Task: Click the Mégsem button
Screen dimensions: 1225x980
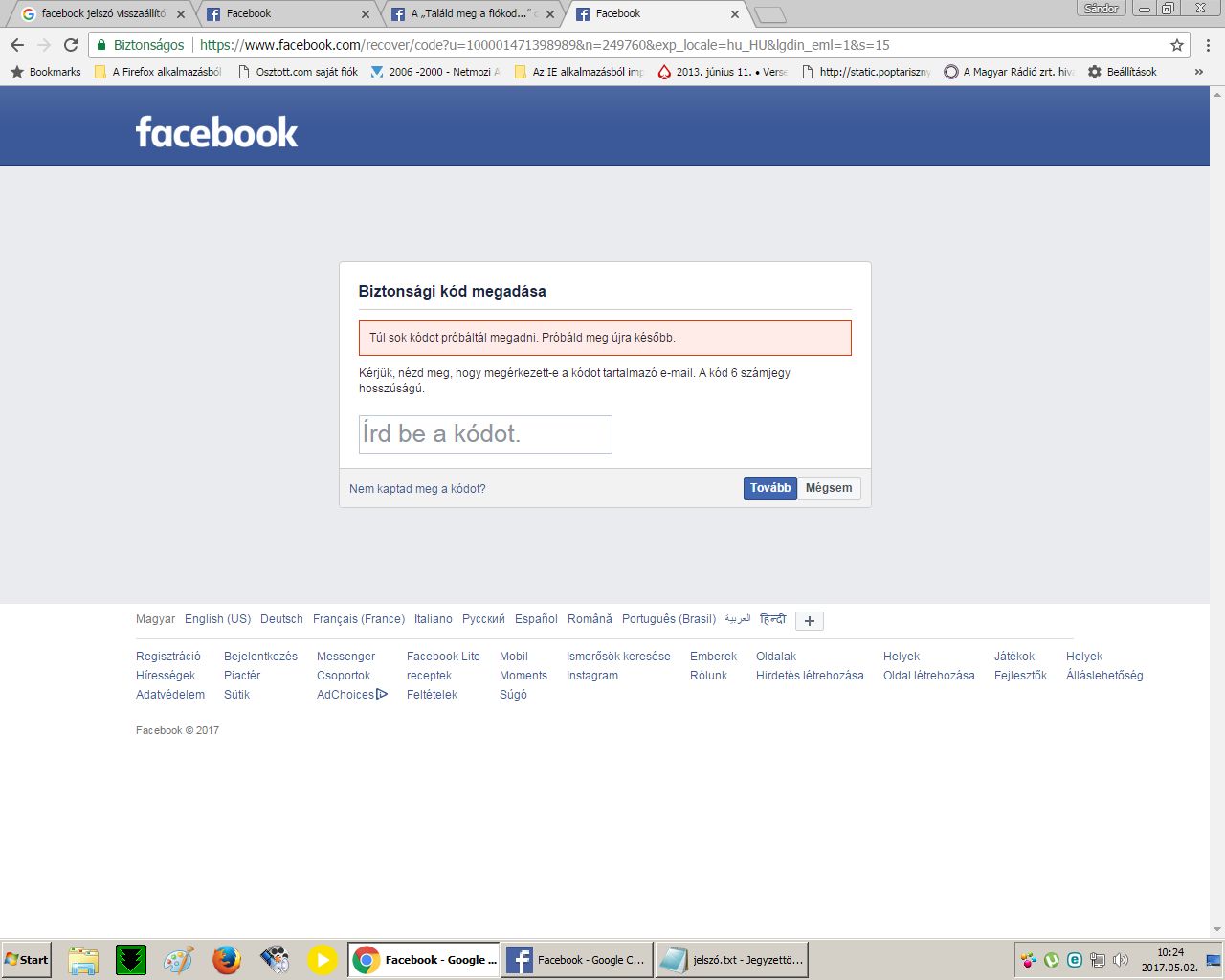Action: click(x=829, y=488)
